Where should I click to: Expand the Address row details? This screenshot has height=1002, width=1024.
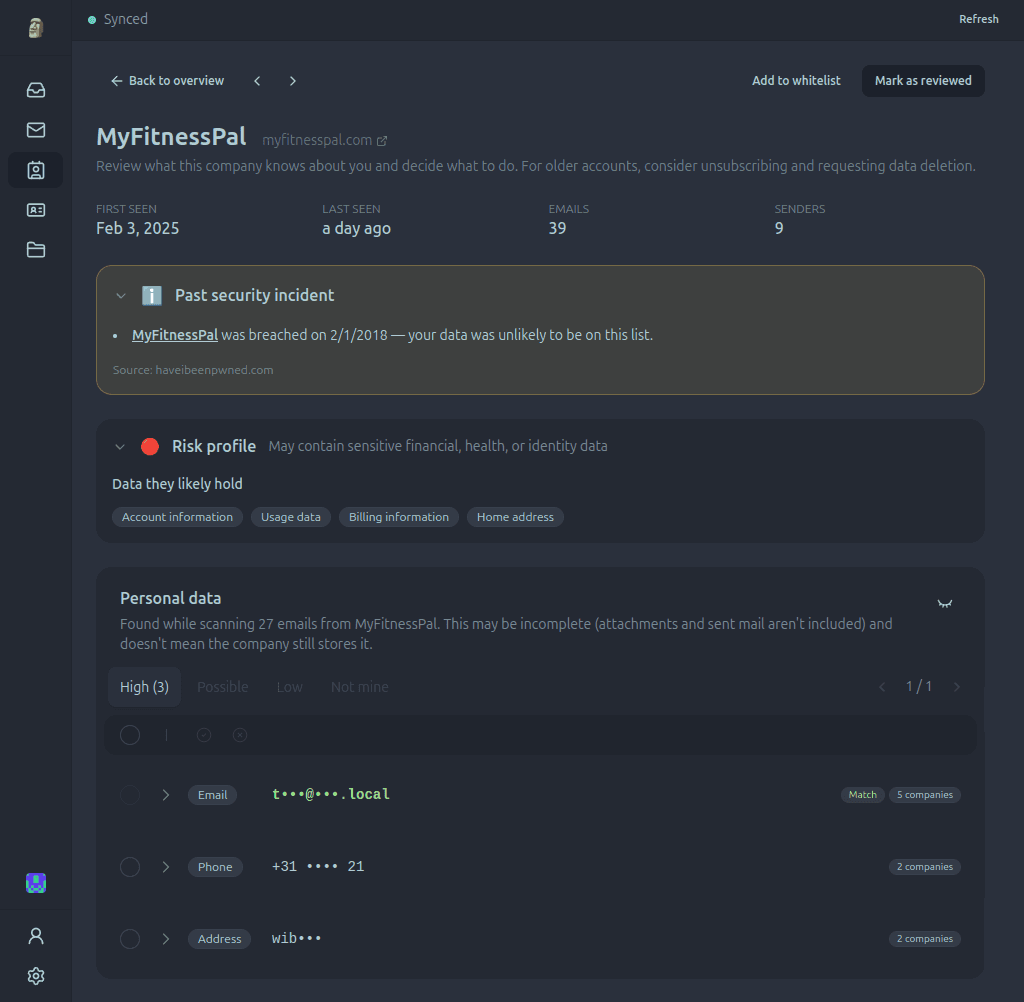tap(166, 939)
